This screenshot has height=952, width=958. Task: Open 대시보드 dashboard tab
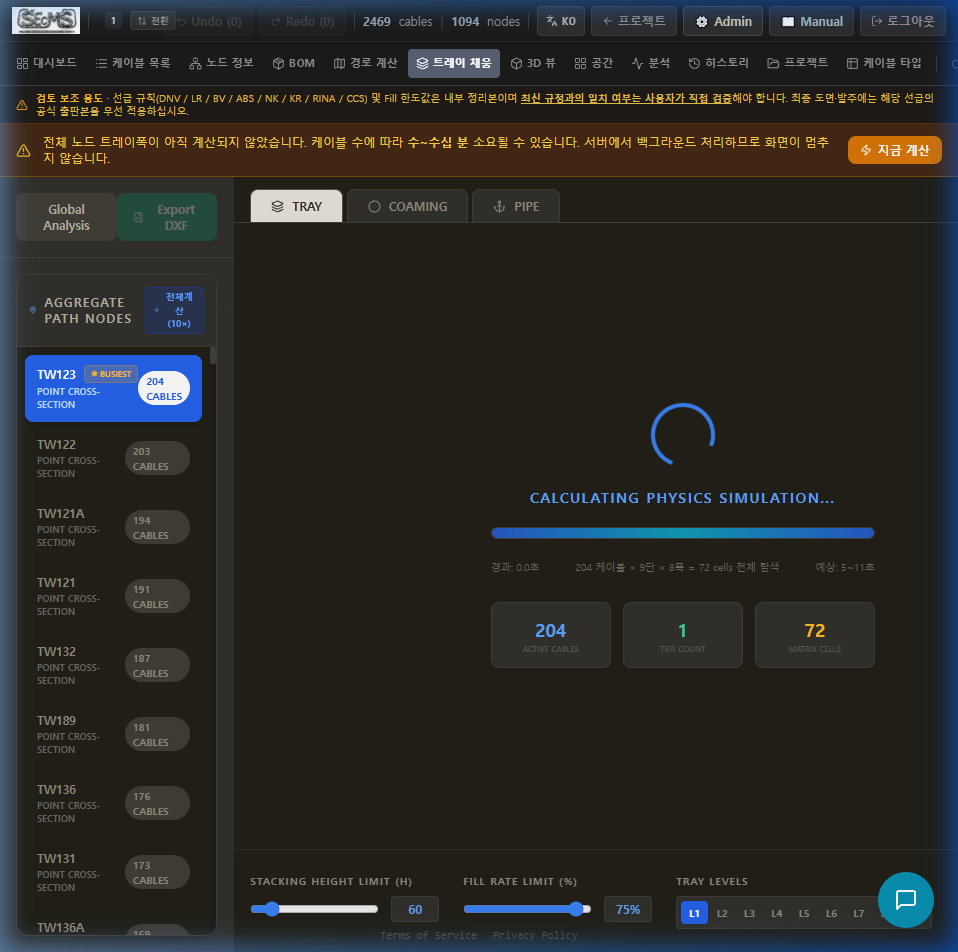click(x=46, y=63)
